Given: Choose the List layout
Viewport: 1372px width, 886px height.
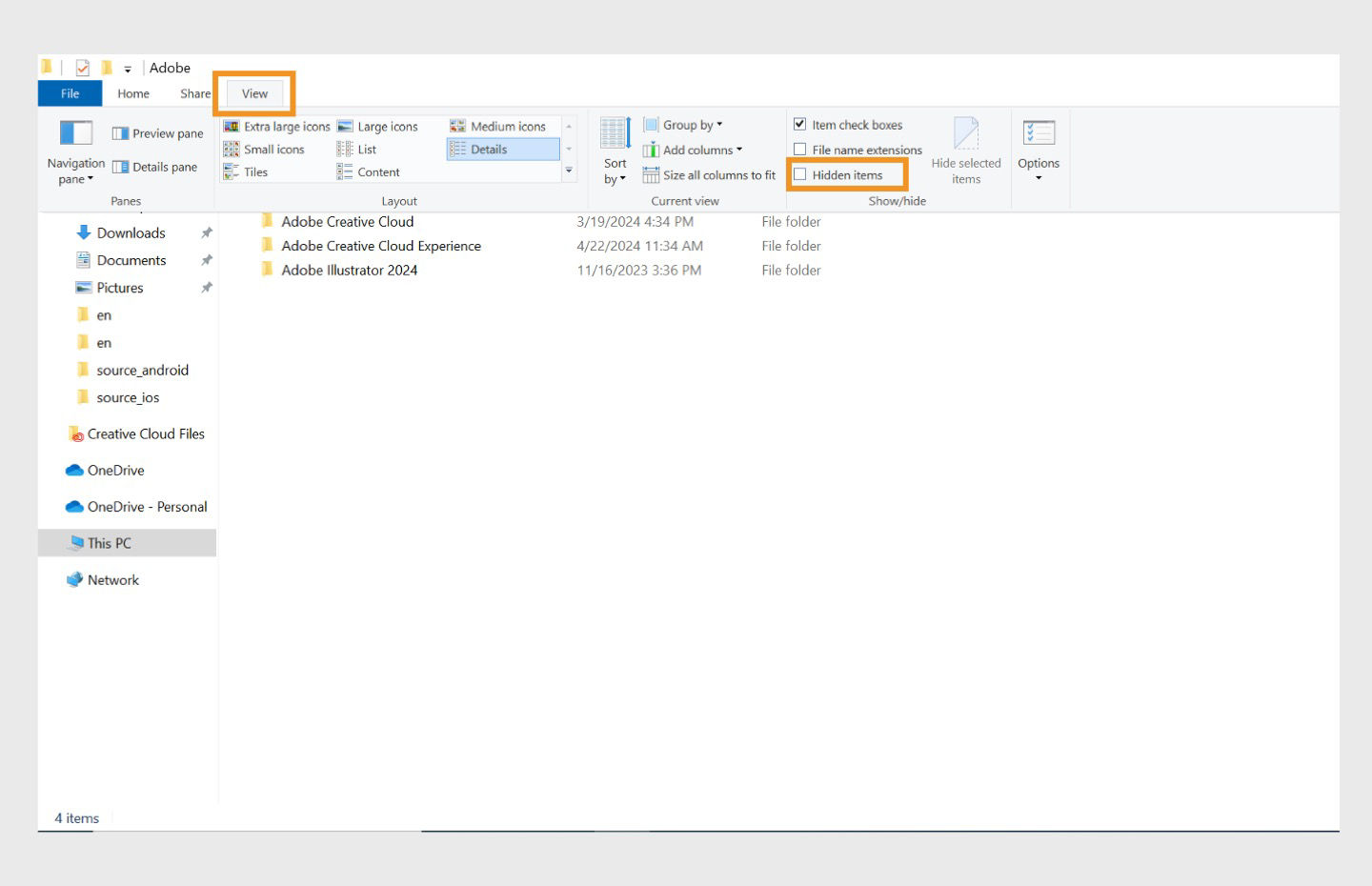Looking at the screenshot, I should (x=366, y=149).
